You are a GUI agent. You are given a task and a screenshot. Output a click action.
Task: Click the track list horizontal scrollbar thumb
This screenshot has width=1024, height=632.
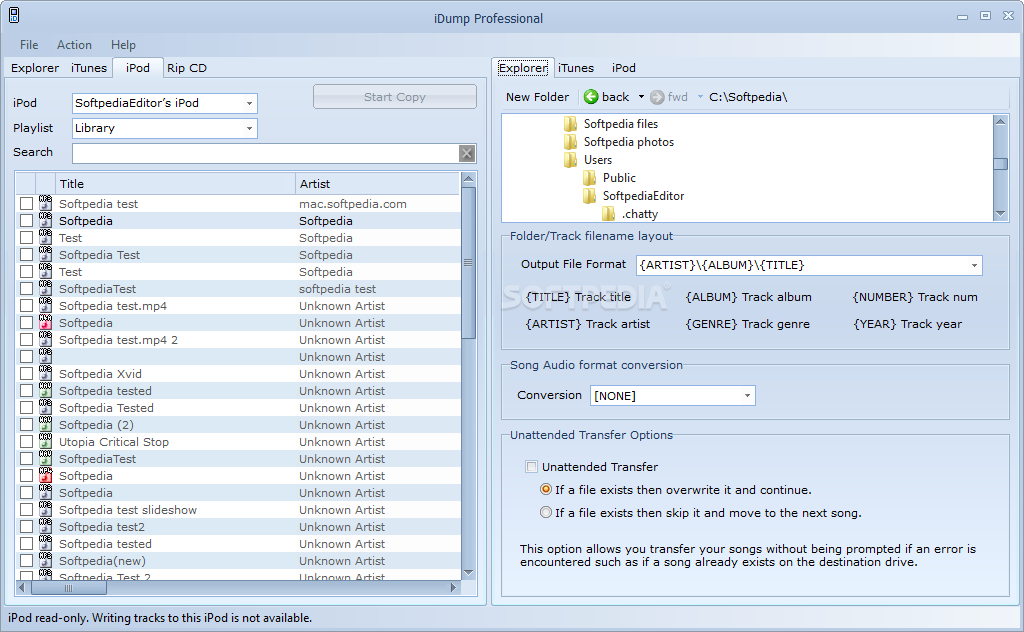69,588
